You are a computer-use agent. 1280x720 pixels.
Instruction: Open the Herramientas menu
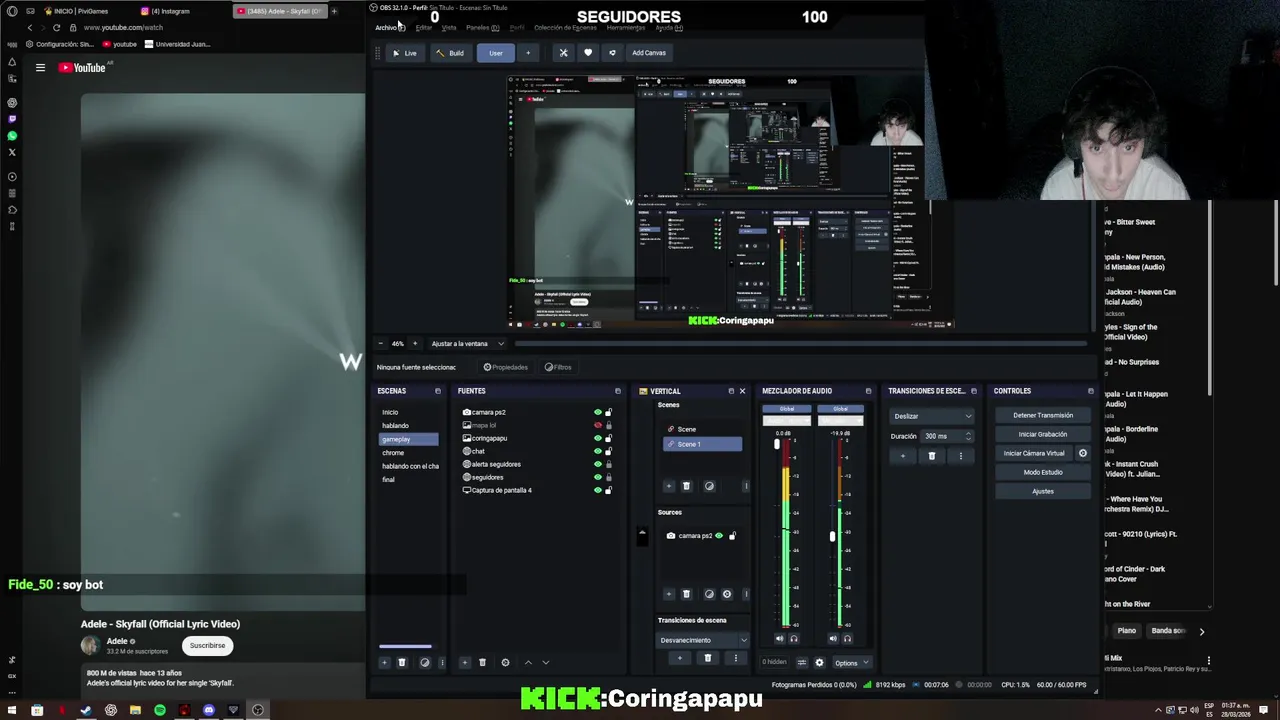coord(626,28)
